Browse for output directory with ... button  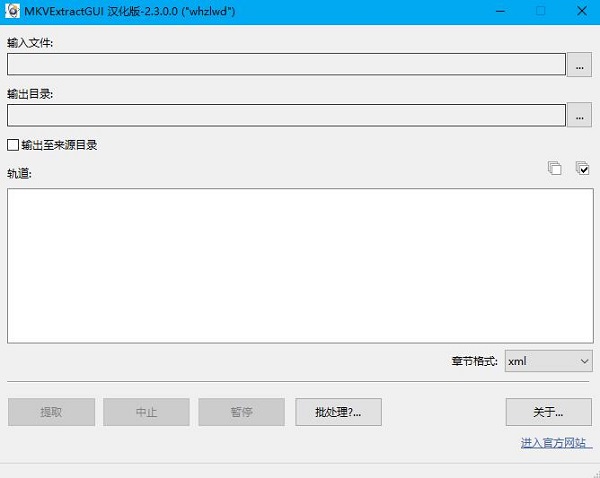[x=579, y=115]
